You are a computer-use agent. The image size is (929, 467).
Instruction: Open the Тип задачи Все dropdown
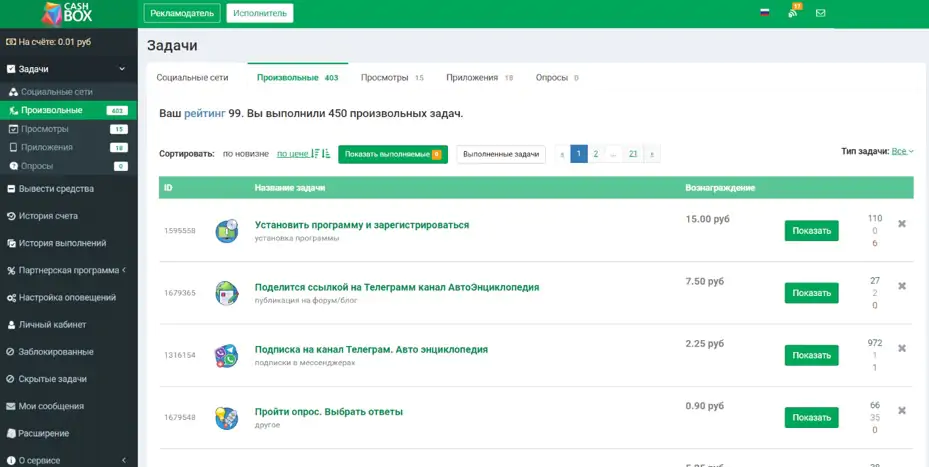pos(902,152)
